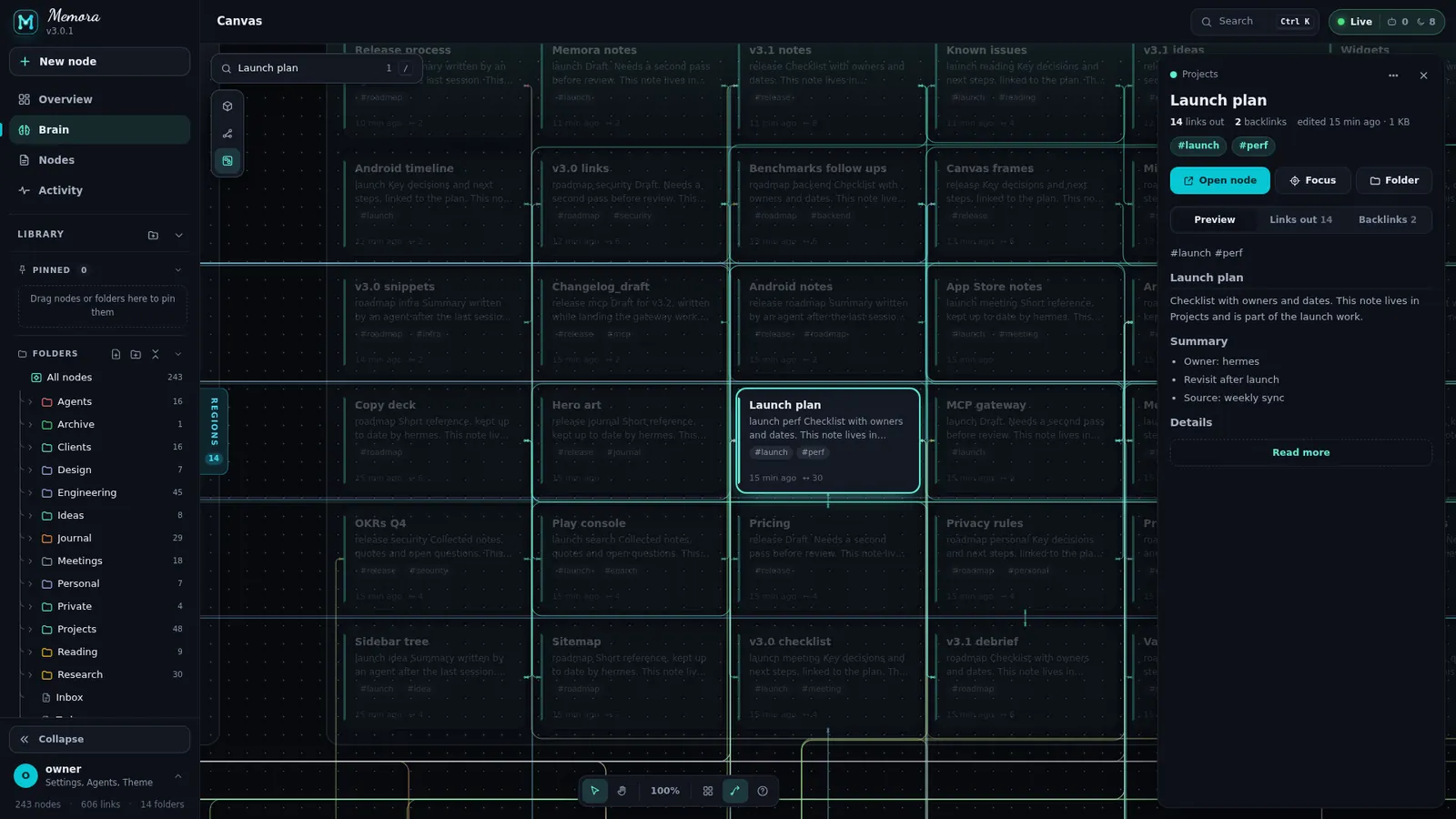The width and height of the screenshot is (1456, 819).
Task: Click the Open node button
Action: click(x=1219, y=181)
